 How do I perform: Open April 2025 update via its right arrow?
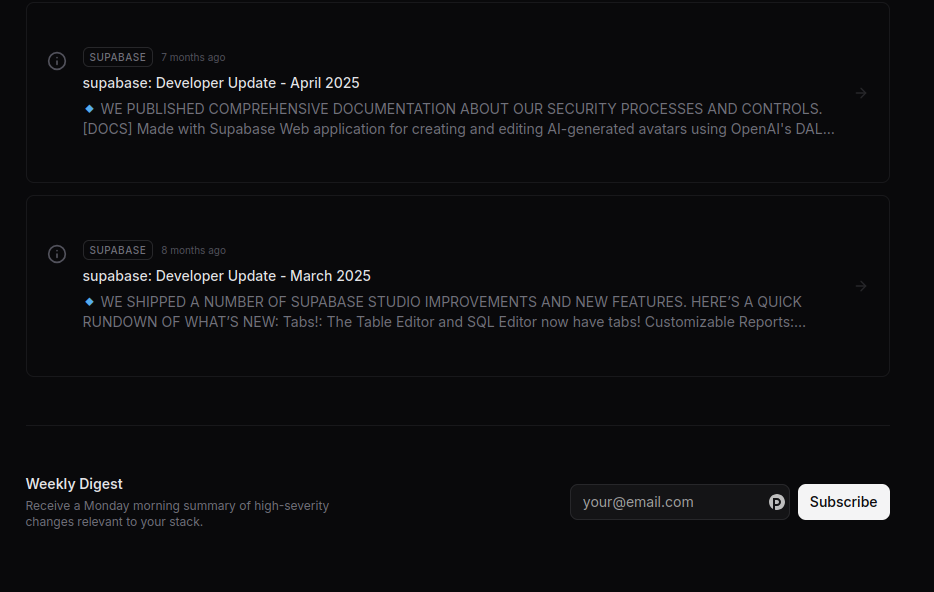pos(861,93)
